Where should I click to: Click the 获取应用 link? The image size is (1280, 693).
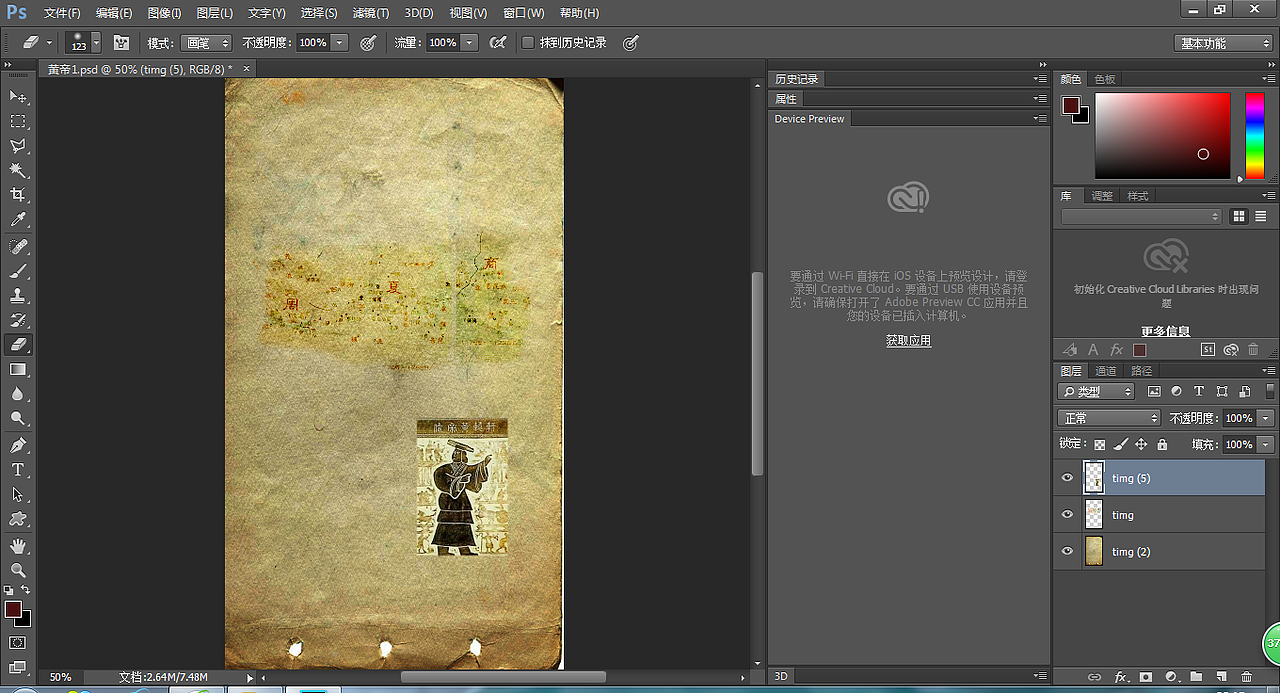pyautogui.click(x=908, y=341)
